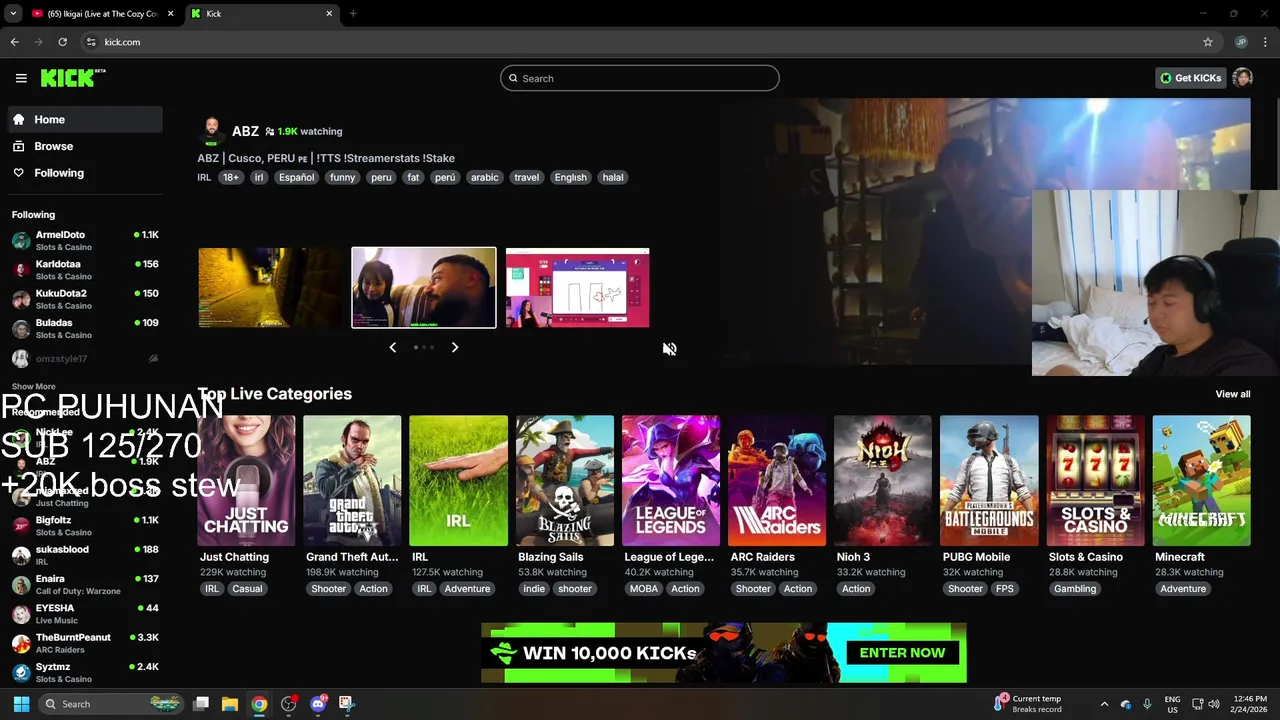Open the Minecraft category card
The image size is (1280, 720).
[x=1201, y=481]
